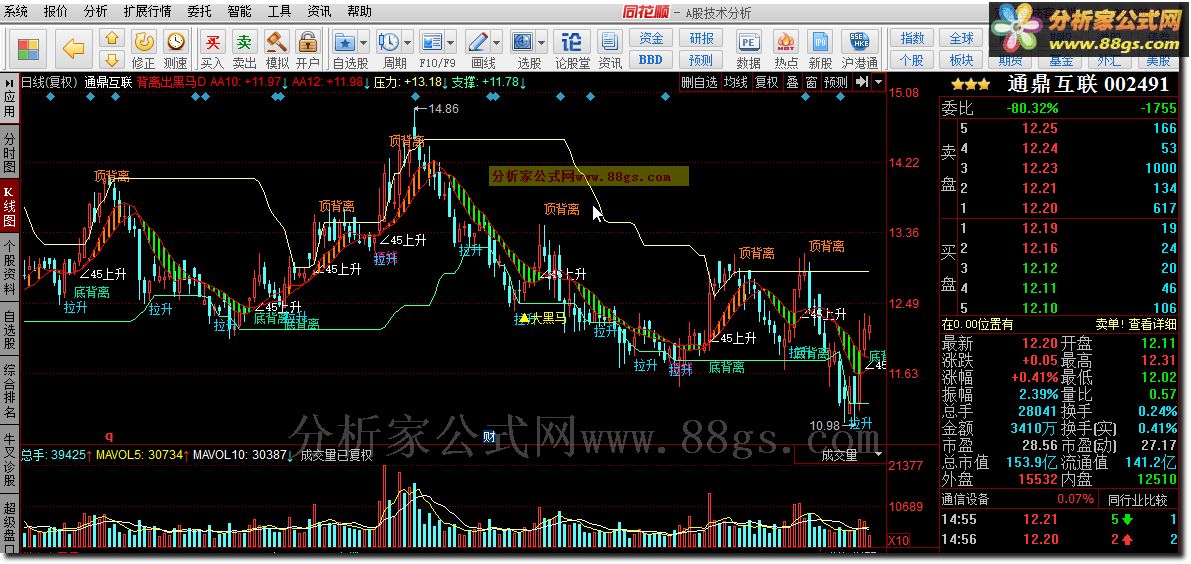Open the 自选股 favorites folder icon

click(346, 43)
